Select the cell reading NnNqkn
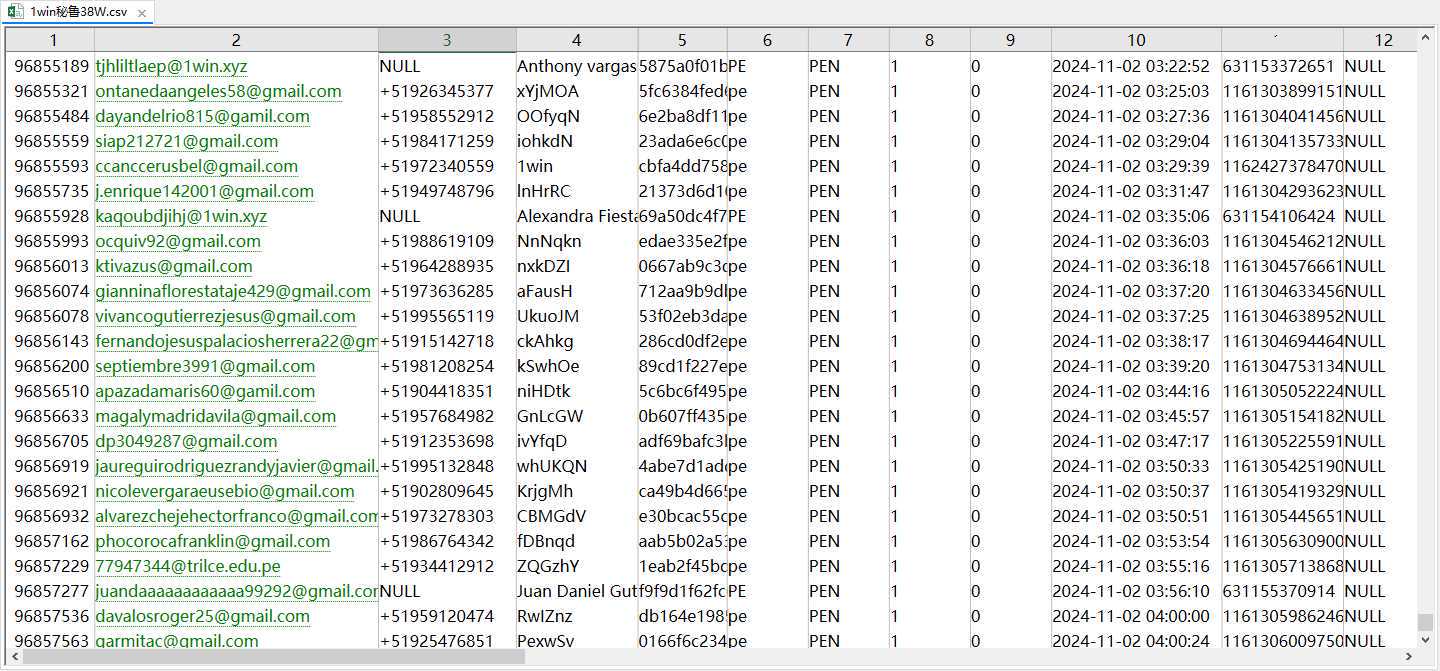This screenshot has height=671, width=1440. click(x=577, y=241)
